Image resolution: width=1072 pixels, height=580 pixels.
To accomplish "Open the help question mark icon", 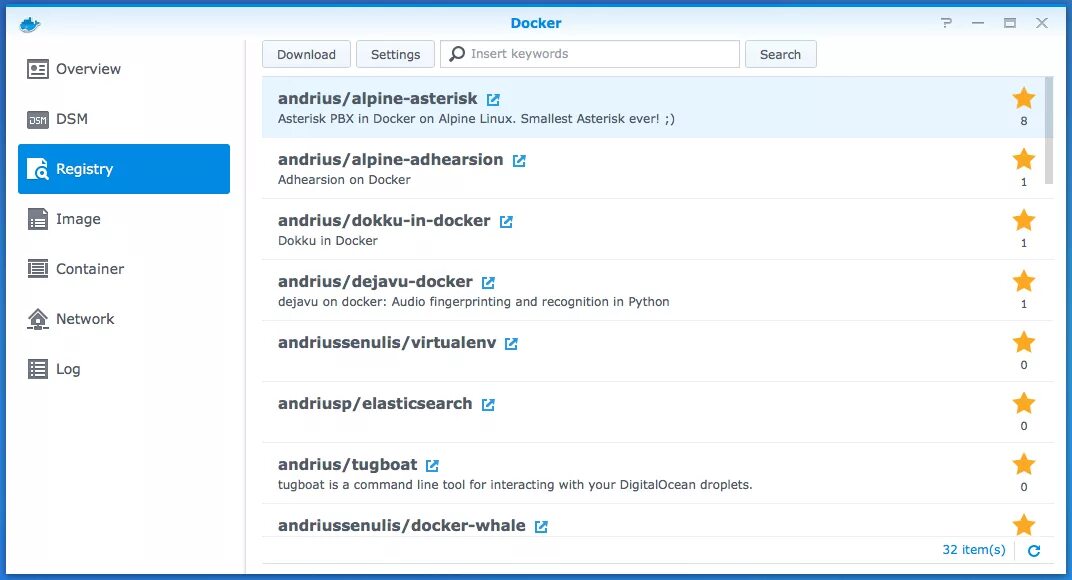I will 946,23.
